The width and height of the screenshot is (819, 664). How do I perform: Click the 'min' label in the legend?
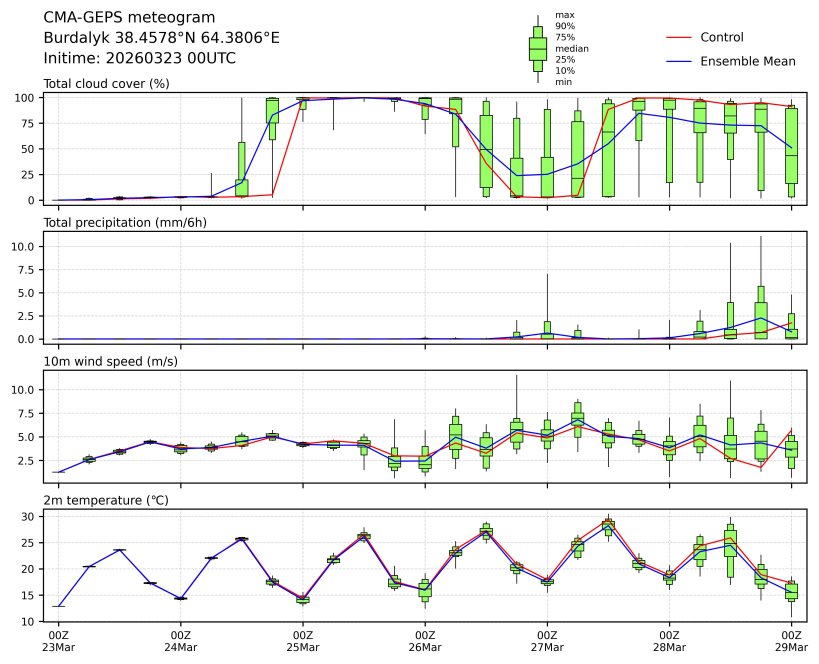(x=563, y=82)
